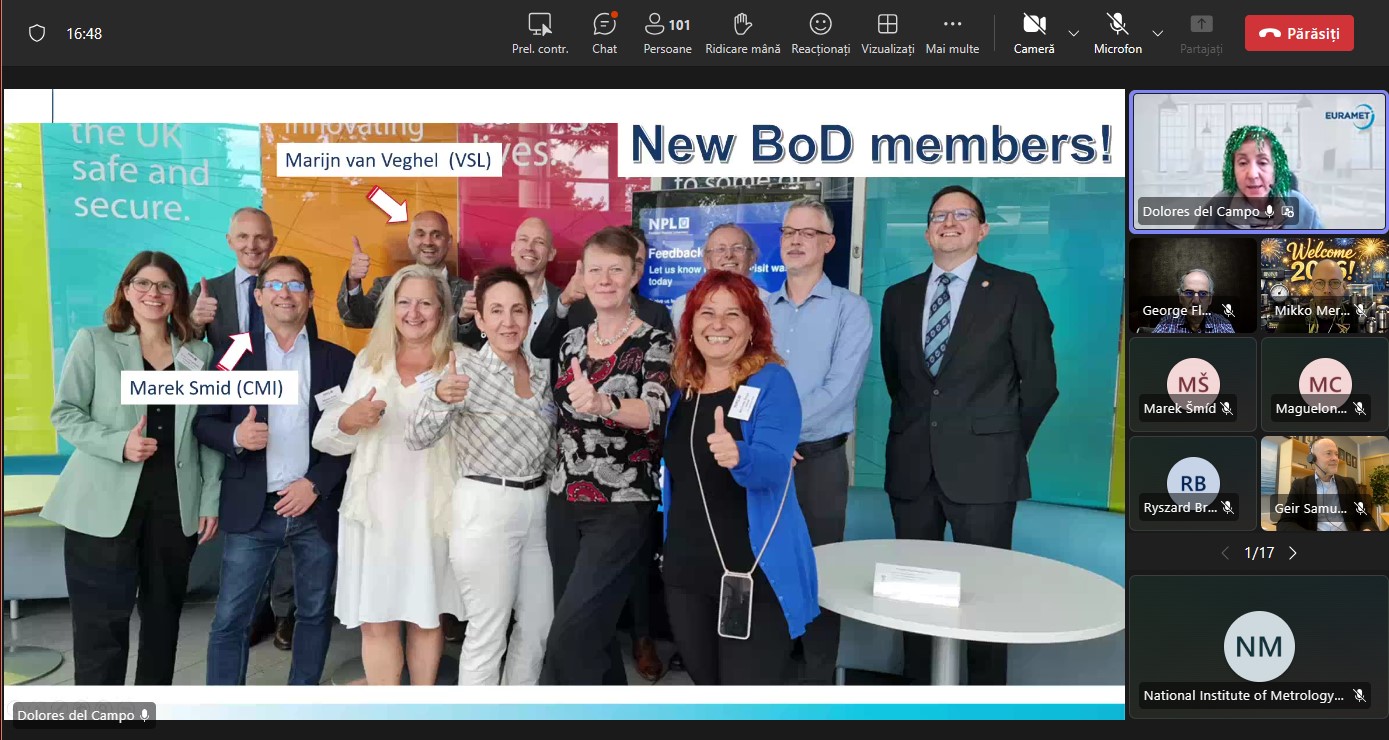The height and width of the screenshot is (740, 1389).
Task: Go to previous participants page
Action: click(x=1225, y=553)
